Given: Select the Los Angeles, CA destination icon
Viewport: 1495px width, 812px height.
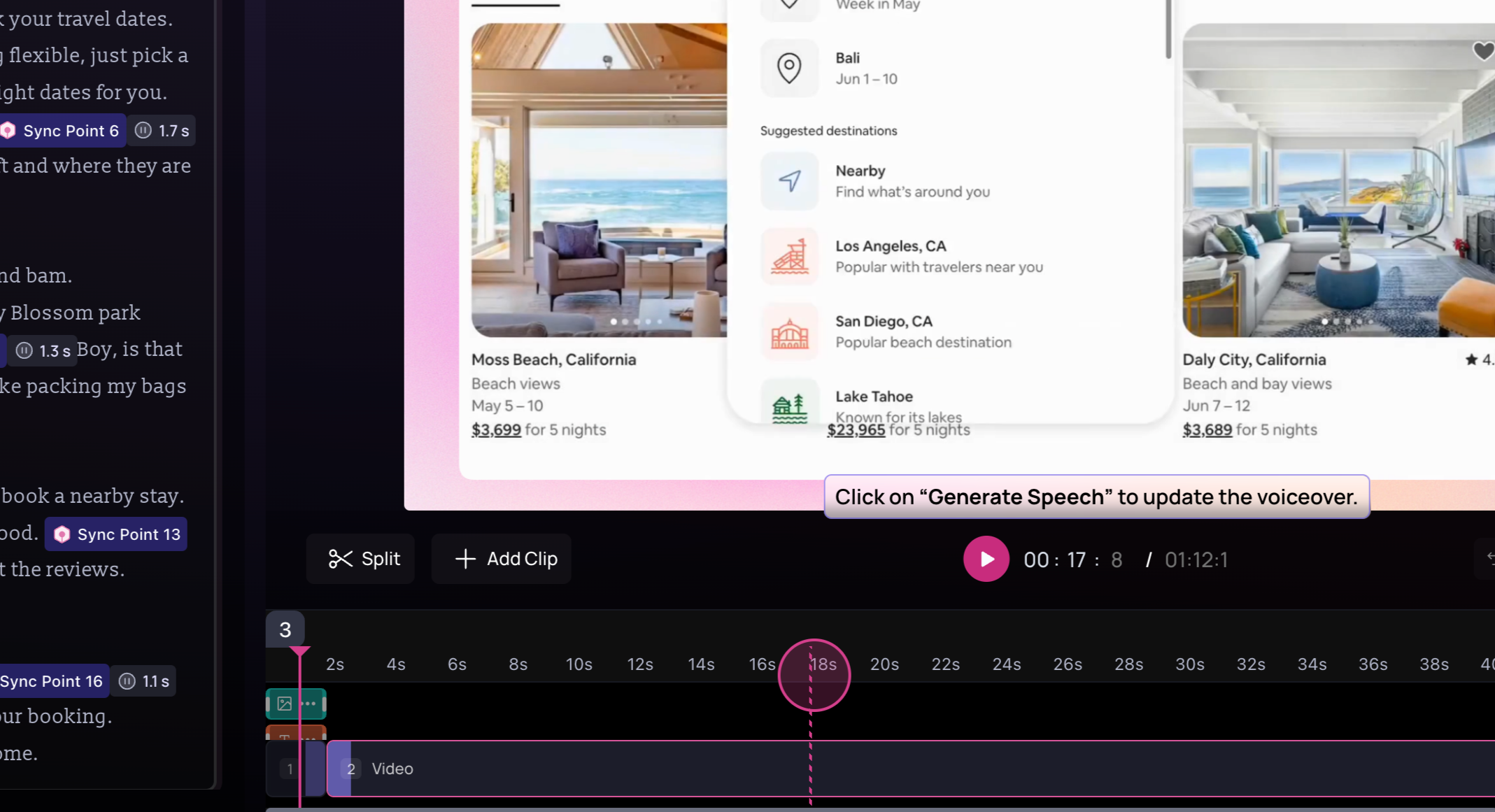Looking at the screenshot, I should 790,256.
